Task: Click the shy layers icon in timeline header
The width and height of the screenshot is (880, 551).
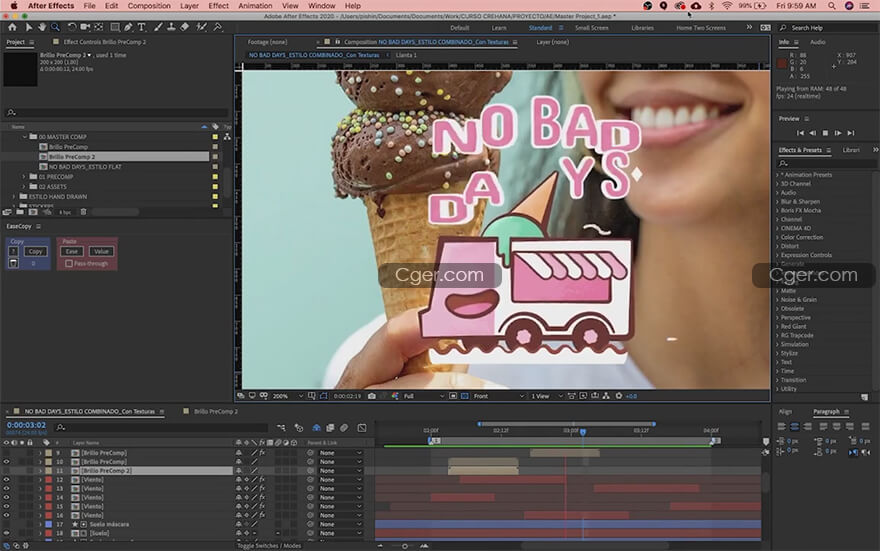Action: pos(317,428)
